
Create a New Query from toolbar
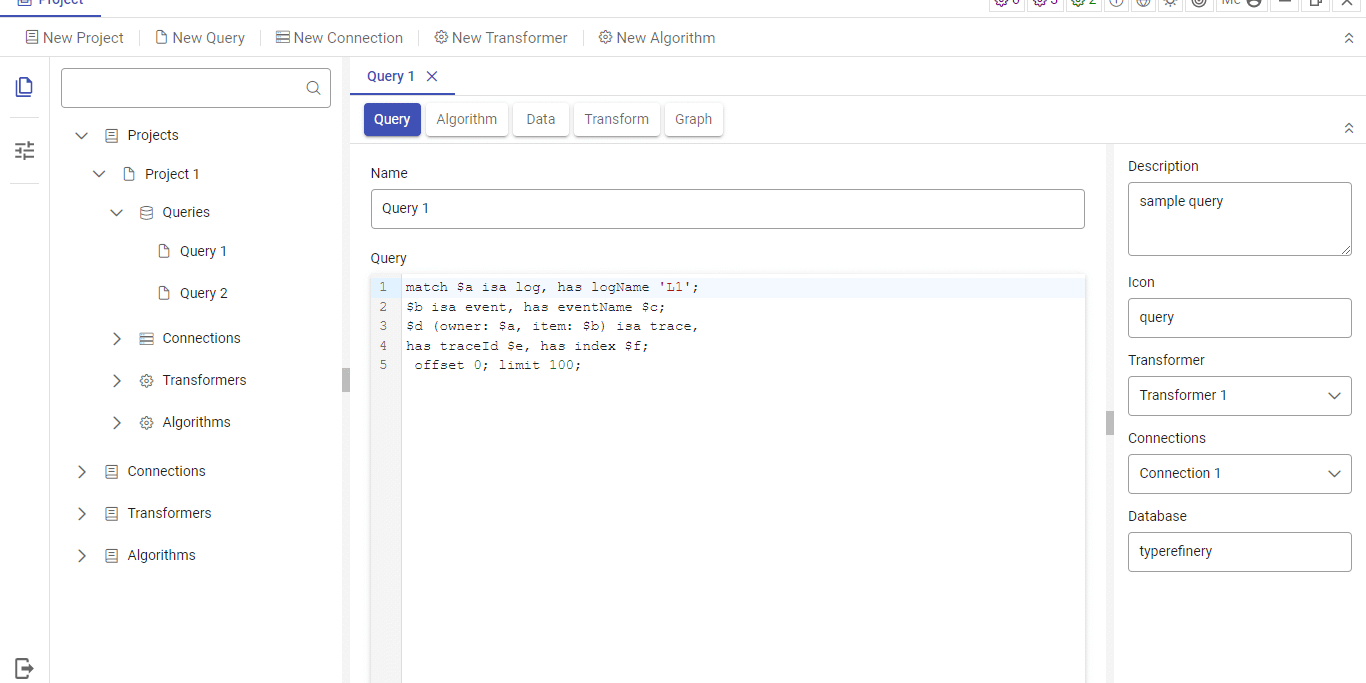[199, 38]
